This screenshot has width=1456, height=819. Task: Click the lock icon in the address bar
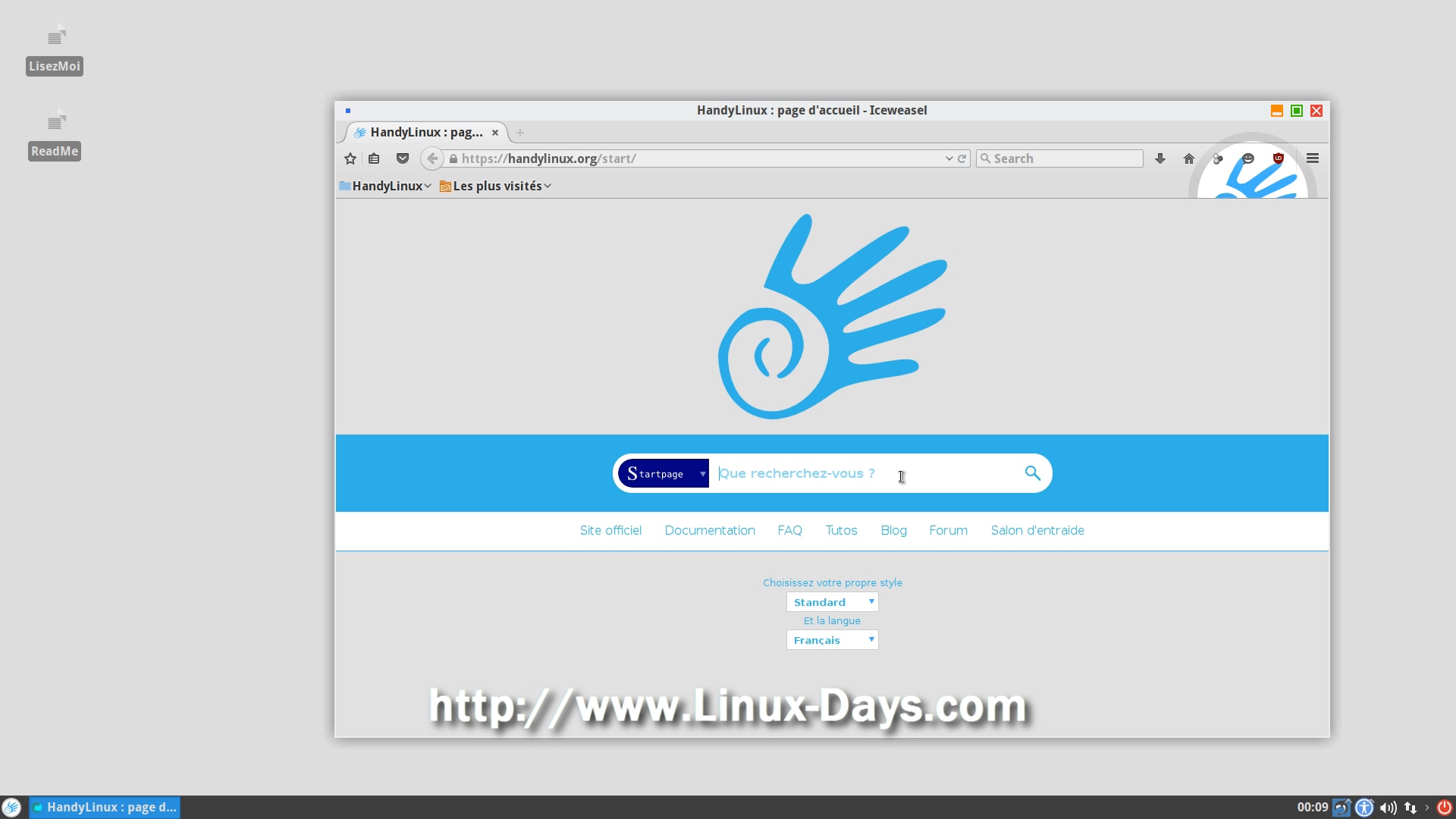pos(453,158)
